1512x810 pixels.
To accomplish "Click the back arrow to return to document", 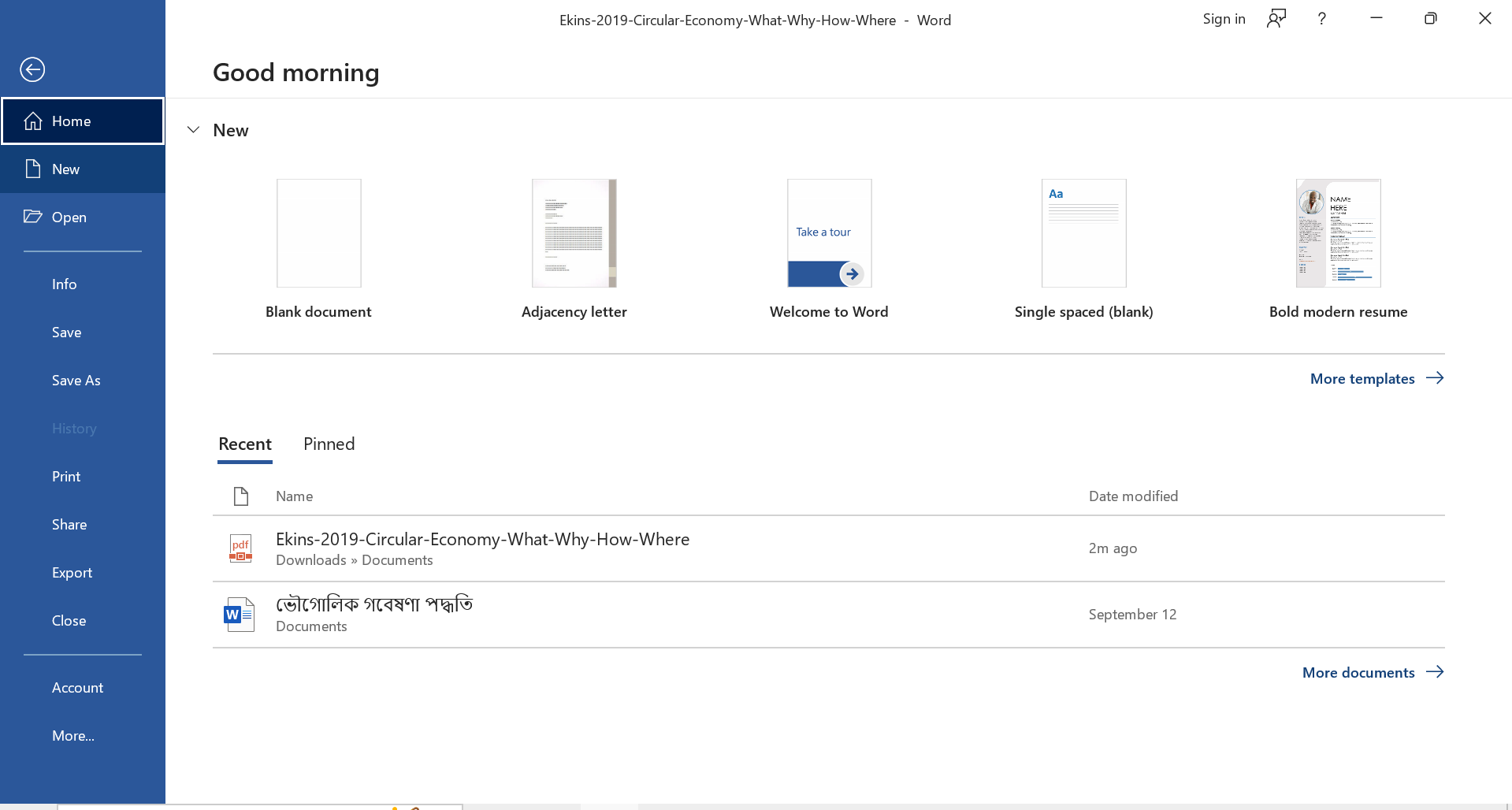I will [32, 69].
